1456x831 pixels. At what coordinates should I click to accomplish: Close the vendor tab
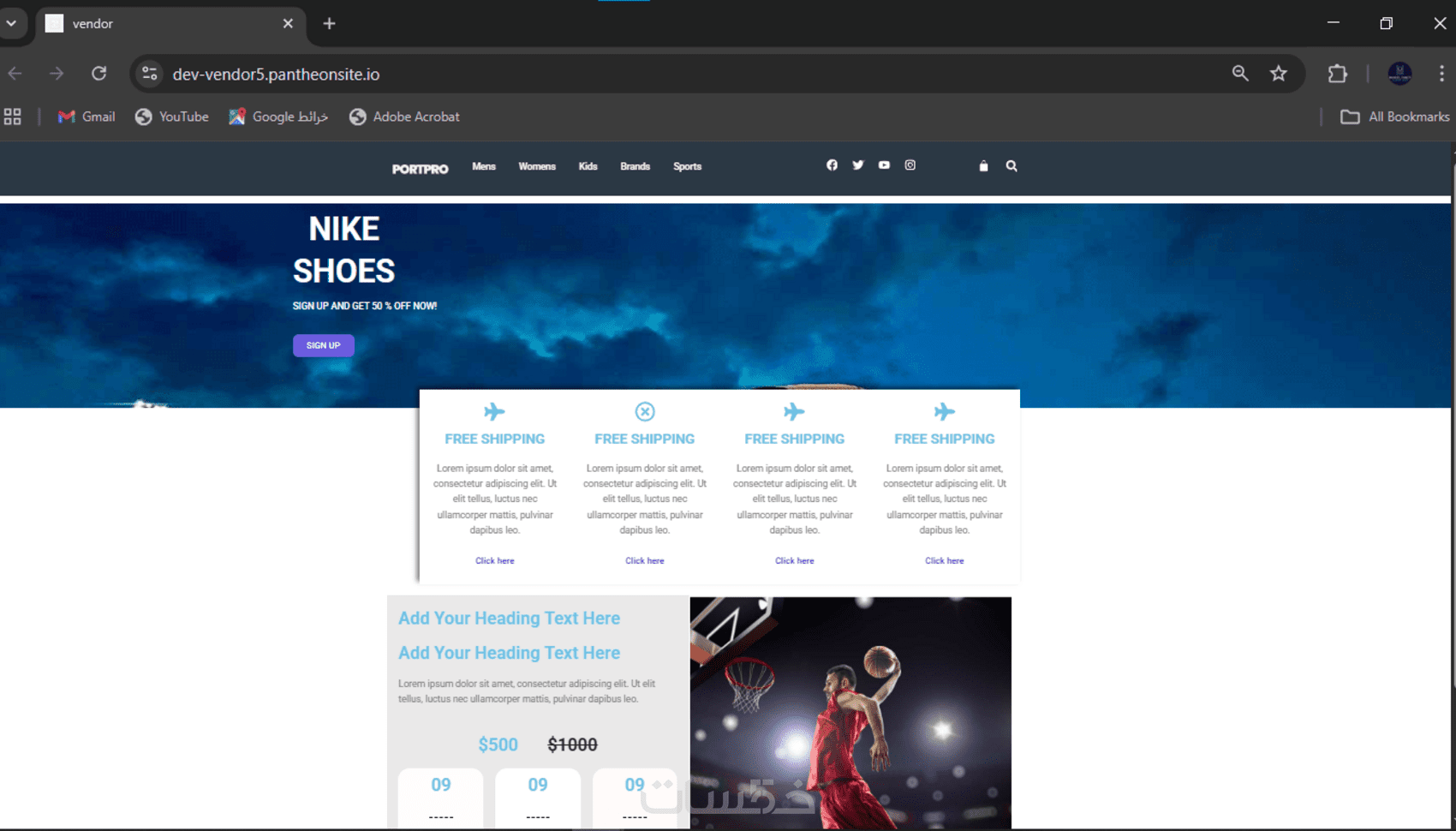tap(288, 24)
